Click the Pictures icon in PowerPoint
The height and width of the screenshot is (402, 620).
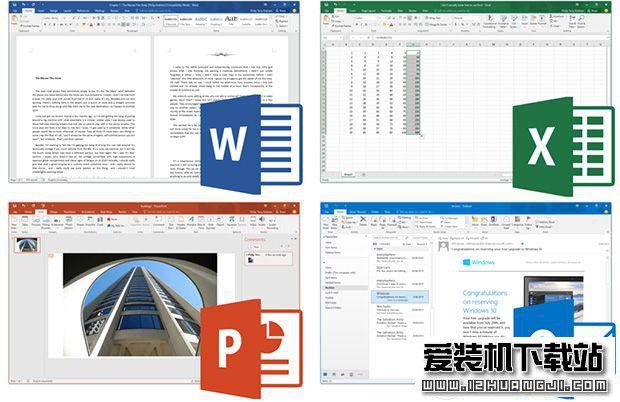pos(36,222)
